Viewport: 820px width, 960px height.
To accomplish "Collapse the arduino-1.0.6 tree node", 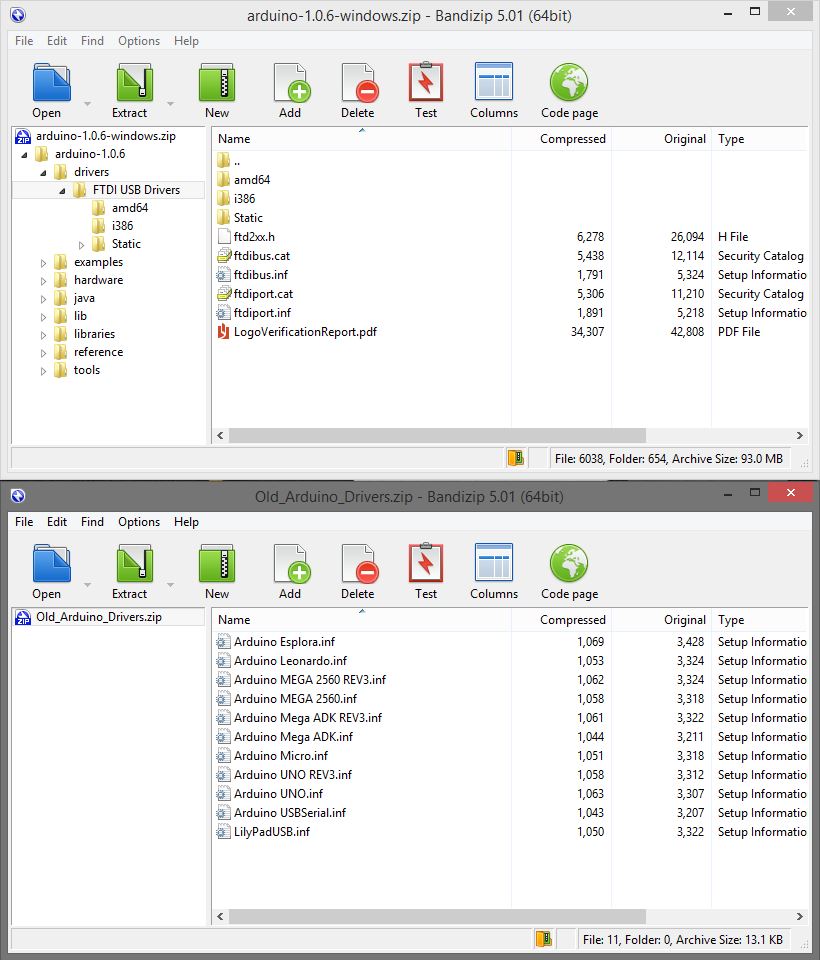I will 24,155.
